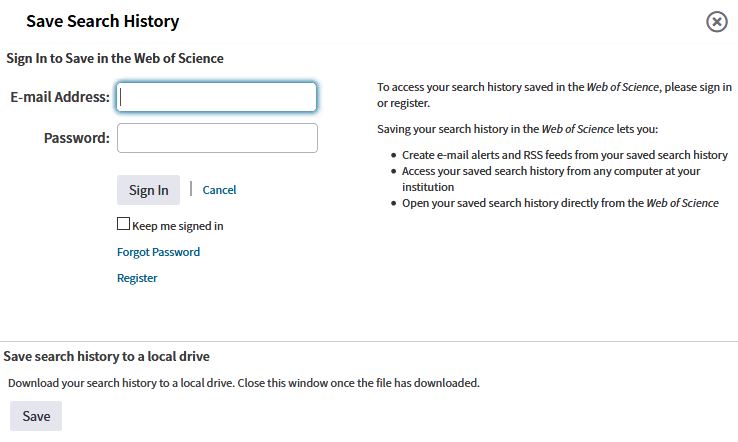Click the Save search history to a local drive heading
The width and height of the screenshot is (738, 442).
(106, 356)
